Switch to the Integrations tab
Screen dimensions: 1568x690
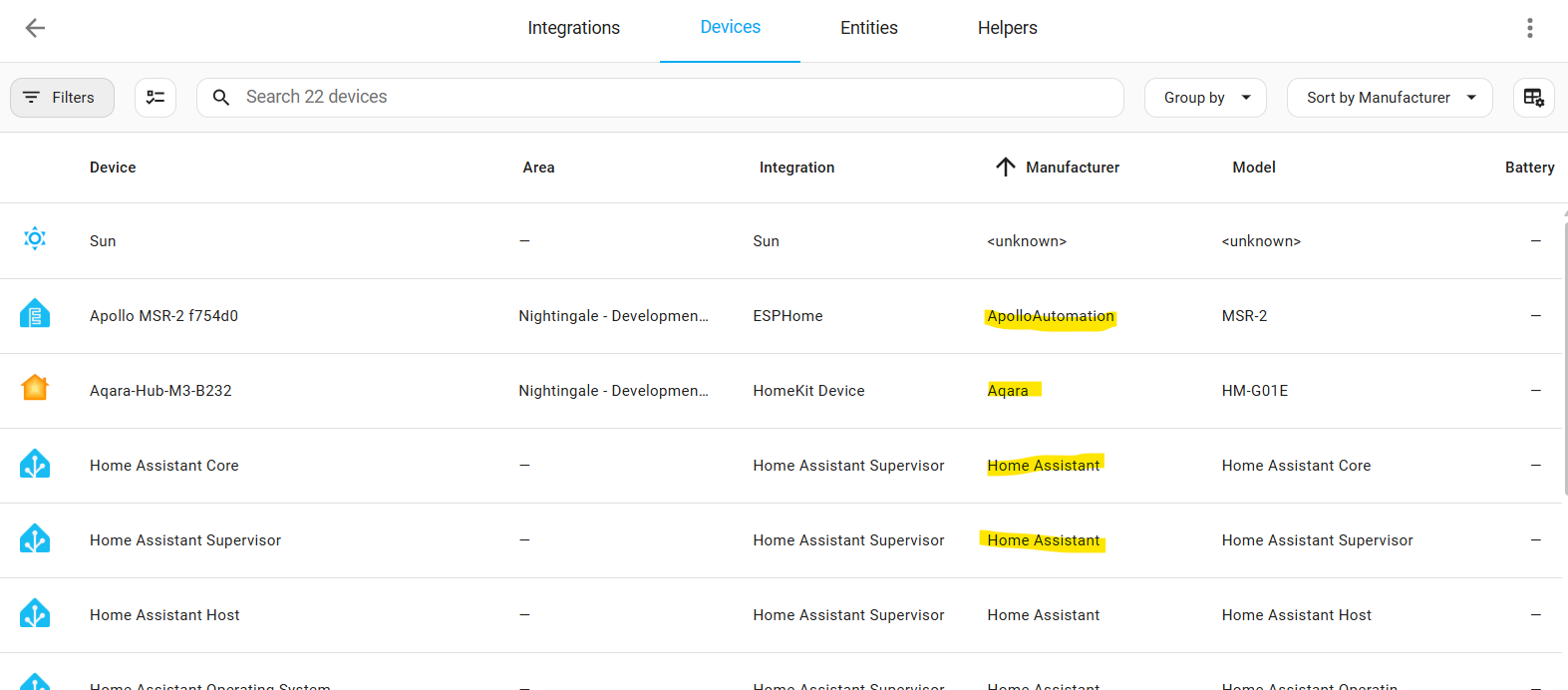(573, 28)
